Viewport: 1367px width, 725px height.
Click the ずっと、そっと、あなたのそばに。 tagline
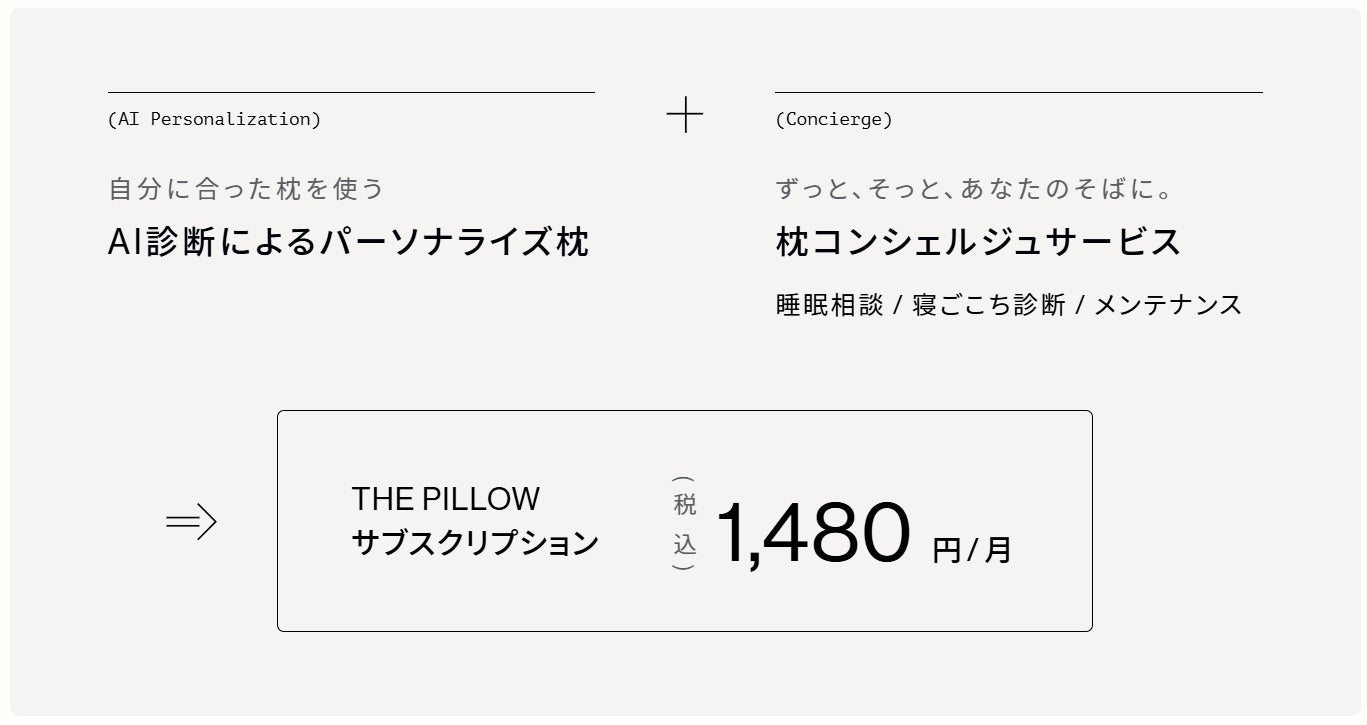pos(974,188)
